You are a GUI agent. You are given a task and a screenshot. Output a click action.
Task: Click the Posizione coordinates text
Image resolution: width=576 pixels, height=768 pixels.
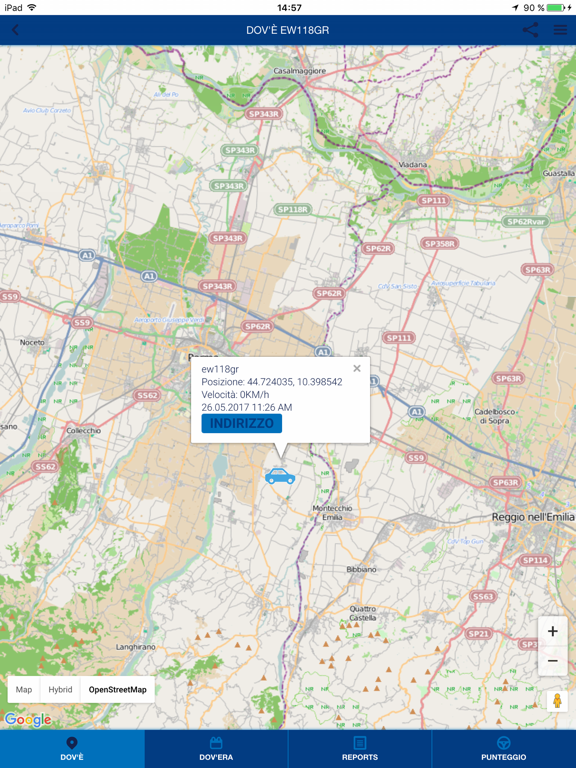(x=272, y=382)
